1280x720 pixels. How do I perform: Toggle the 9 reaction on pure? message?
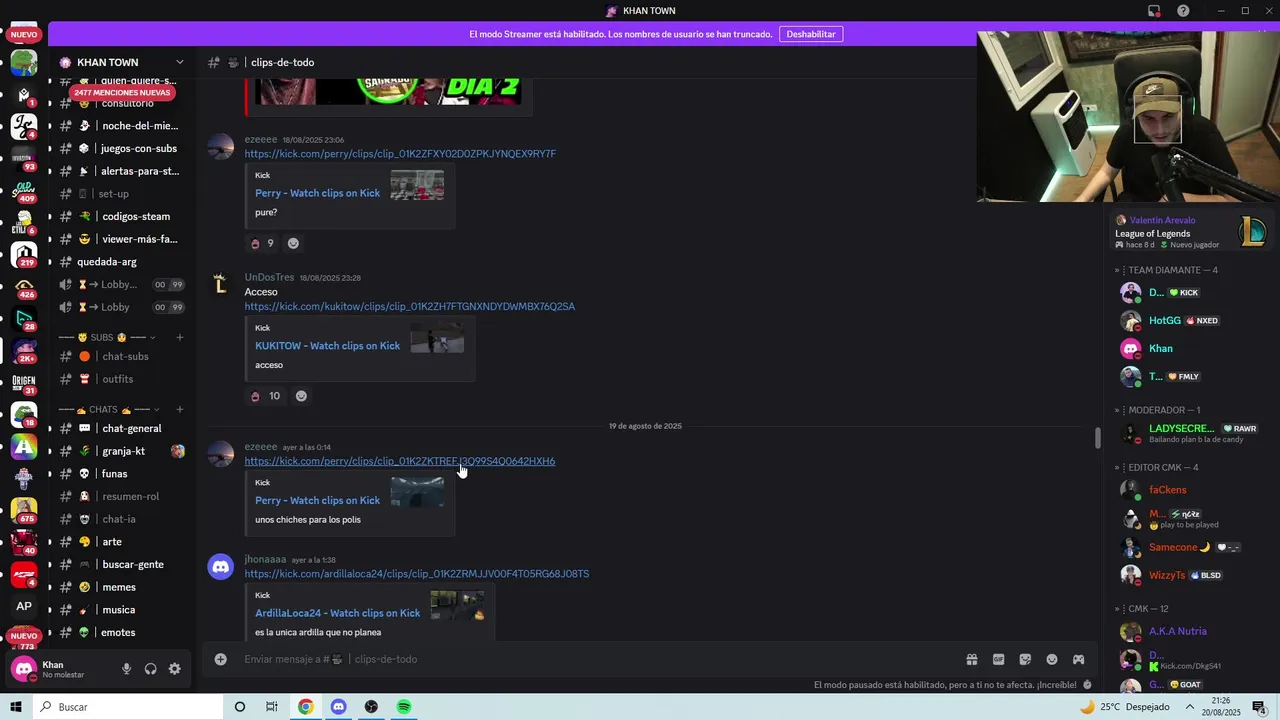click(x=262, y=243)
